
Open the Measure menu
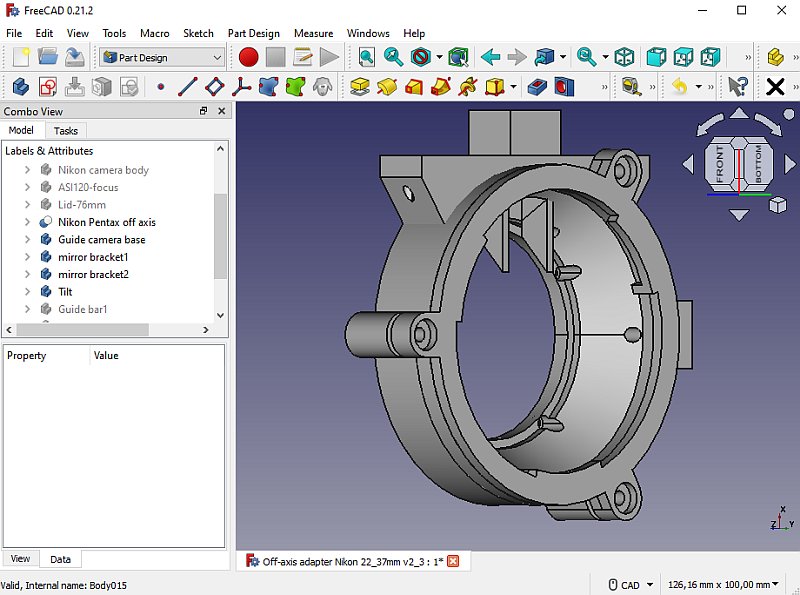coord(313,33)
